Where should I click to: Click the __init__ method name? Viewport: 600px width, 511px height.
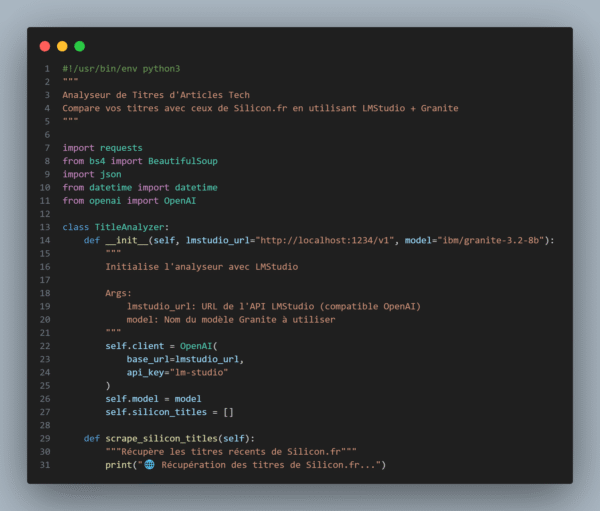pos(128,240)
